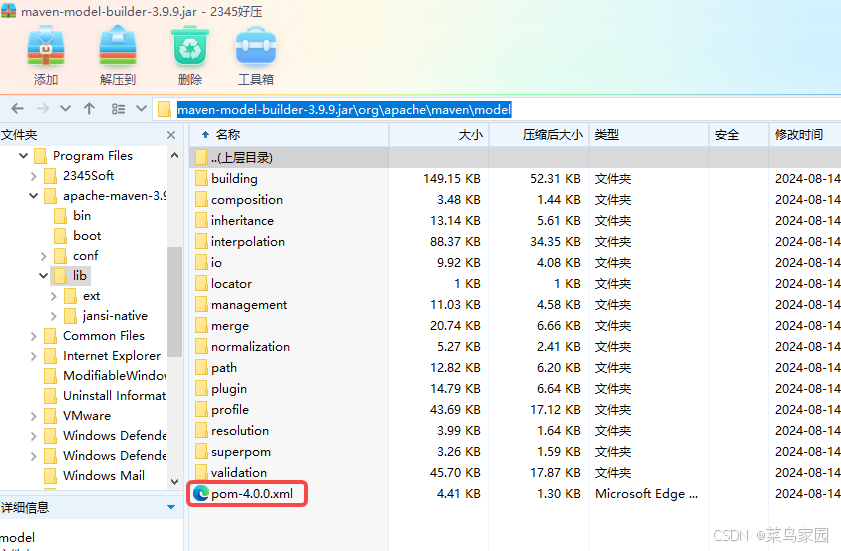Click the folder tree scrollbar thumb

[x=174, y=302]
